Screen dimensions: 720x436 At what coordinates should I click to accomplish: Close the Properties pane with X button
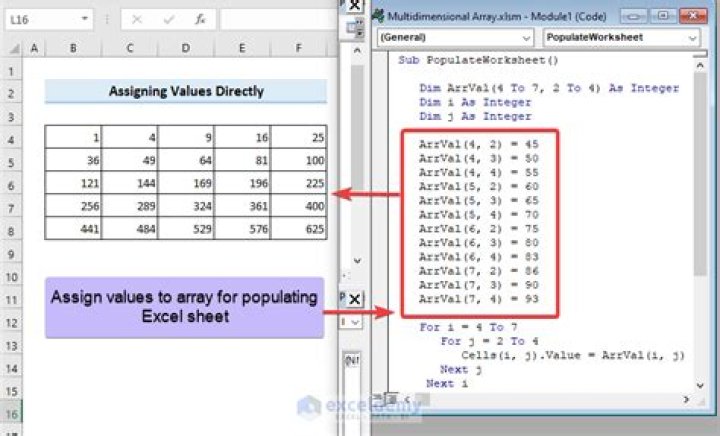coord(354,300)
